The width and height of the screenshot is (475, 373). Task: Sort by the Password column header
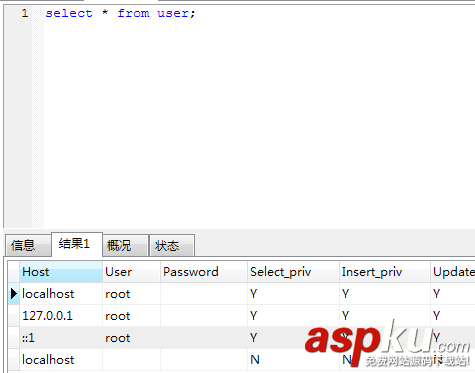pos(204,272)
